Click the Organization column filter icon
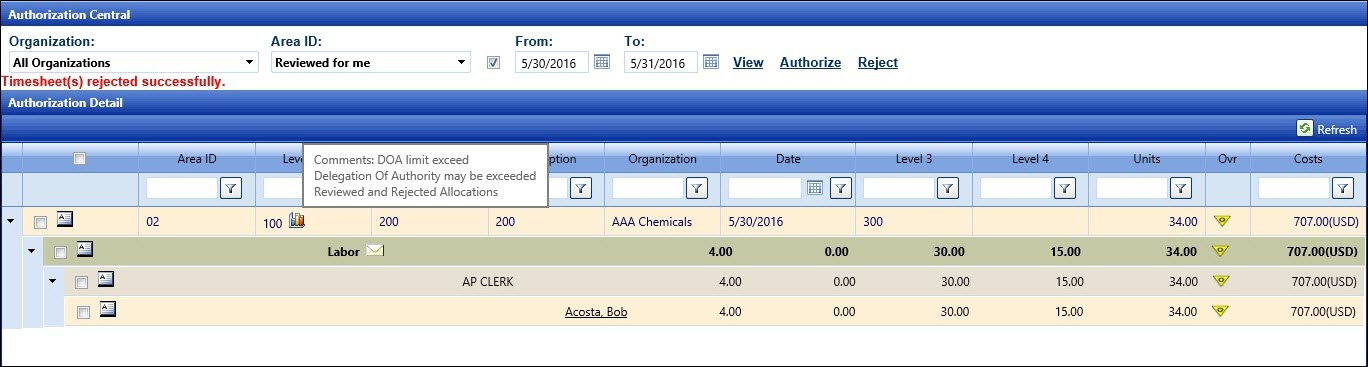The width and height of the screenshot is (1368, 367). tap(697, 187)
